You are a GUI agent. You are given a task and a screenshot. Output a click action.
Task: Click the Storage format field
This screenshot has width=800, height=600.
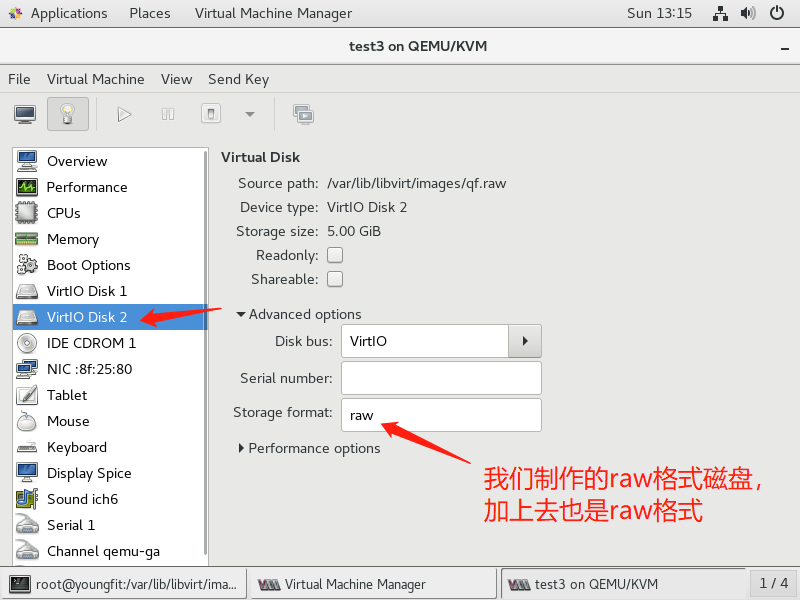441,415
